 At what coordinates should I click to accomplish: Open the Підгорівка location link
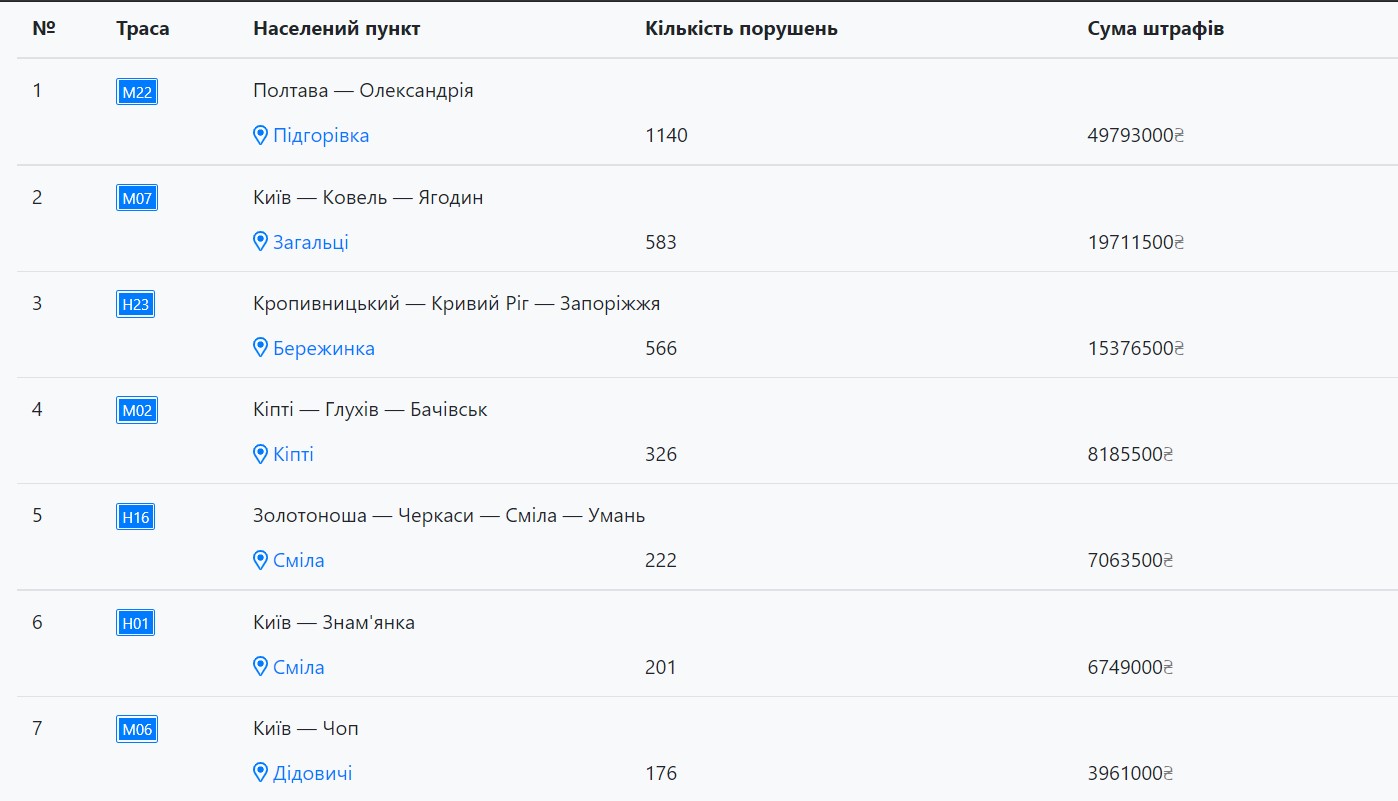321,136
